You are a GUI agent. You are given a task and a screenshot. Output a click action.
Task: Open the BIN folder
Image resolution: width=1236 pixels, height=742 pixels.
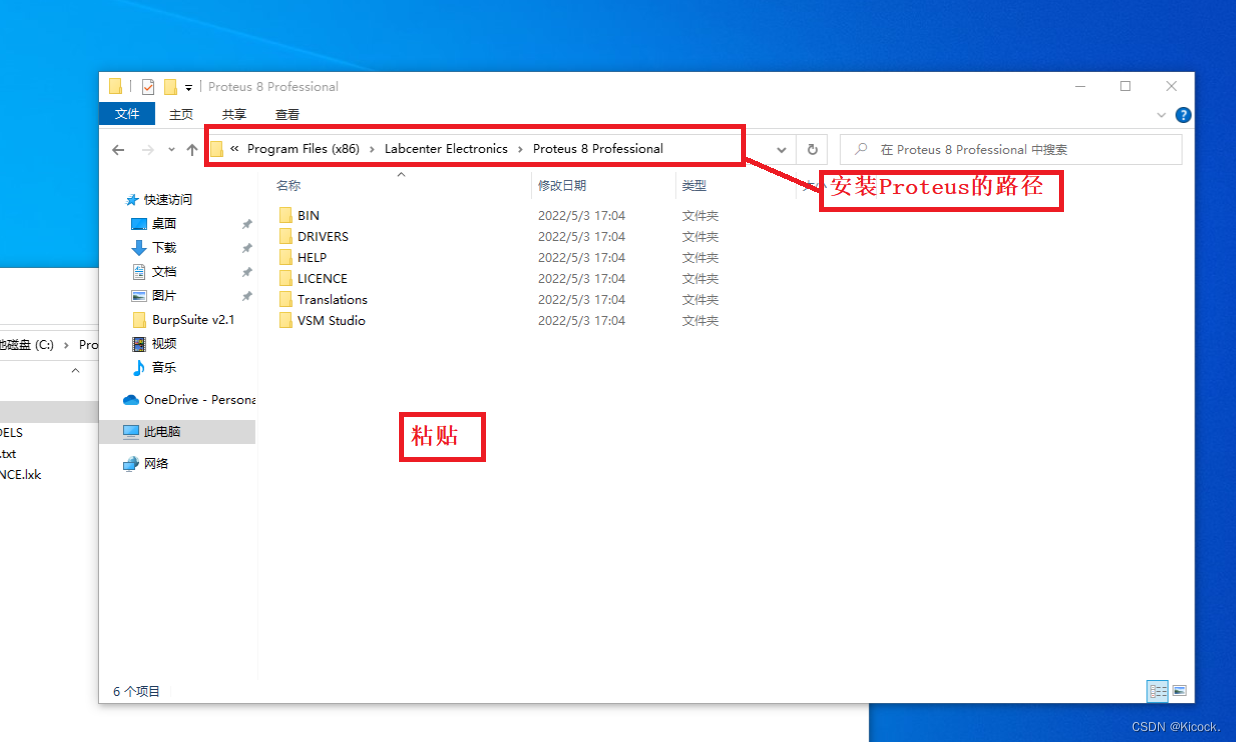(308, 215)
